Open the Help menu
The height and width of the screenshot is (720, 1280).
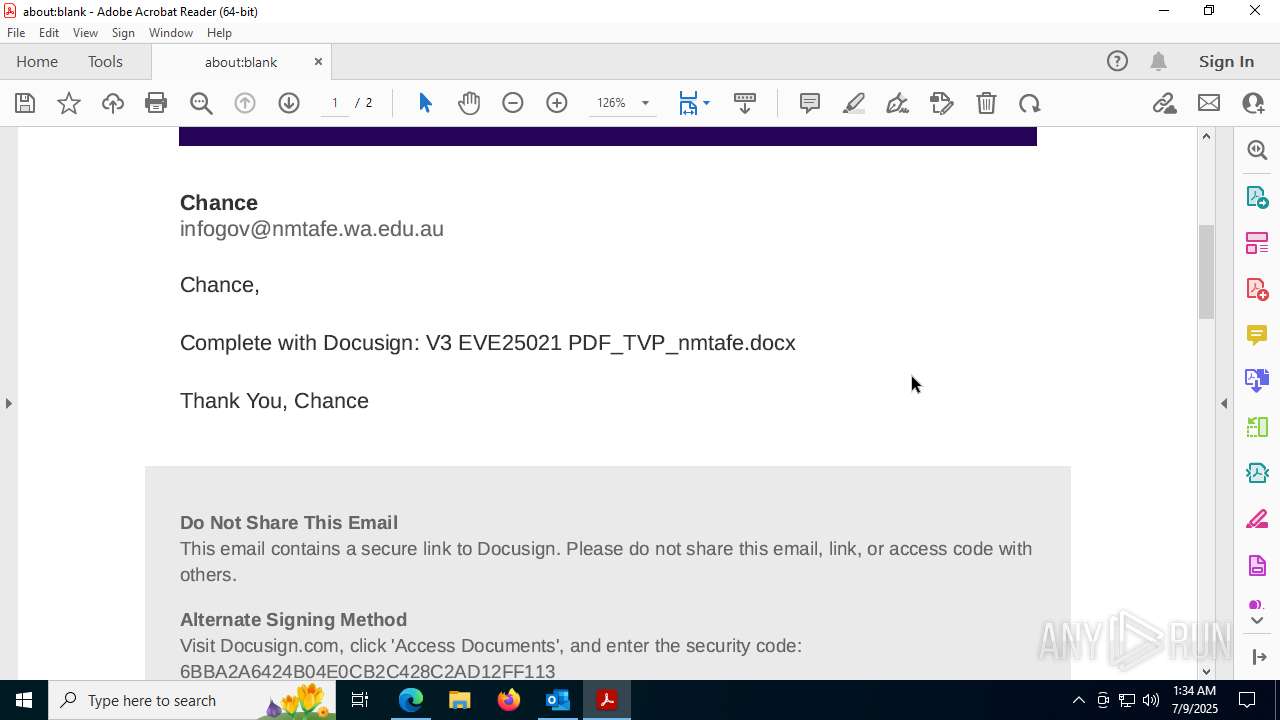[219, 33]
